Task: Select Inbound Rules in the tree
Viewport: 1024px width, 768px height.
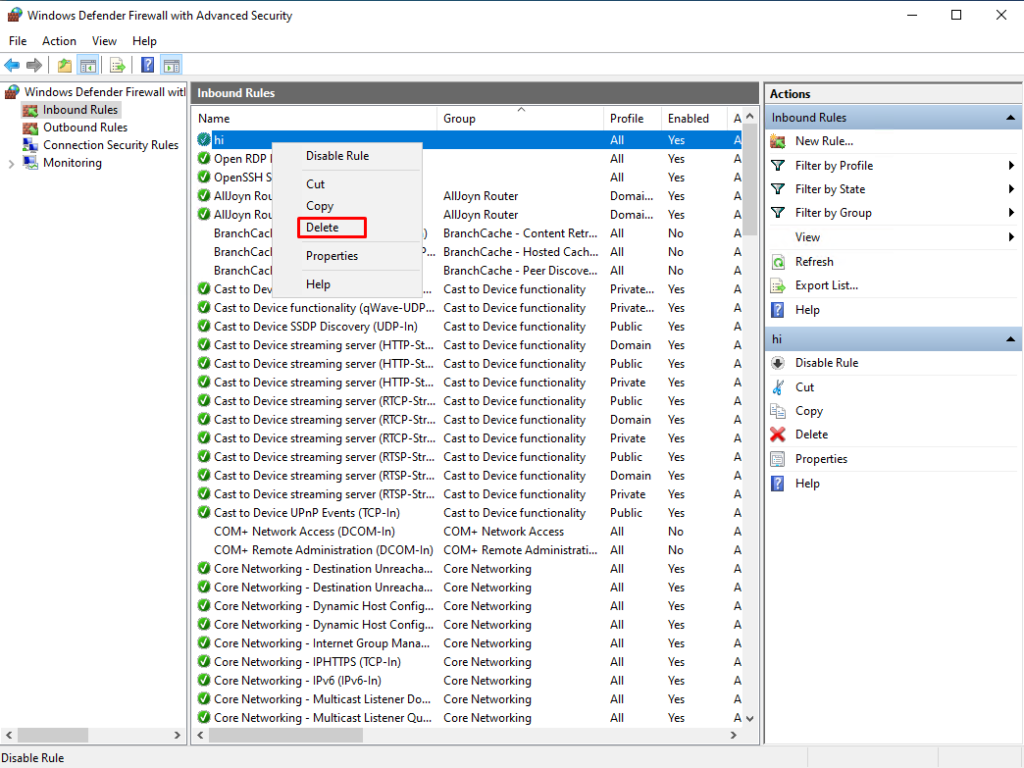Action: coord(80,110)
